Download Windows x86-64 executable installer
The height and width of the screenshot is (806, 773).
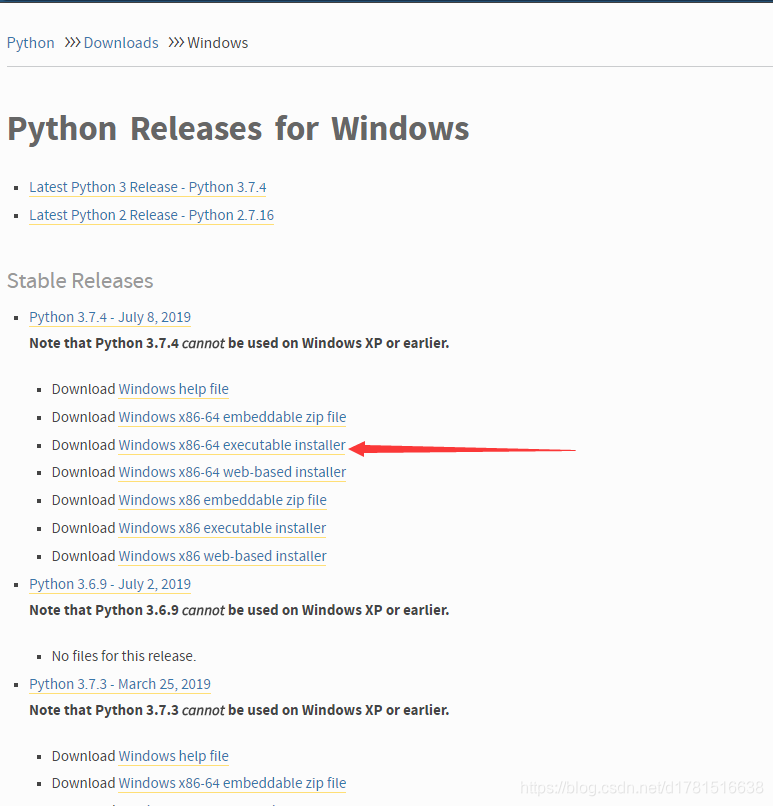[x=232, y=445]
